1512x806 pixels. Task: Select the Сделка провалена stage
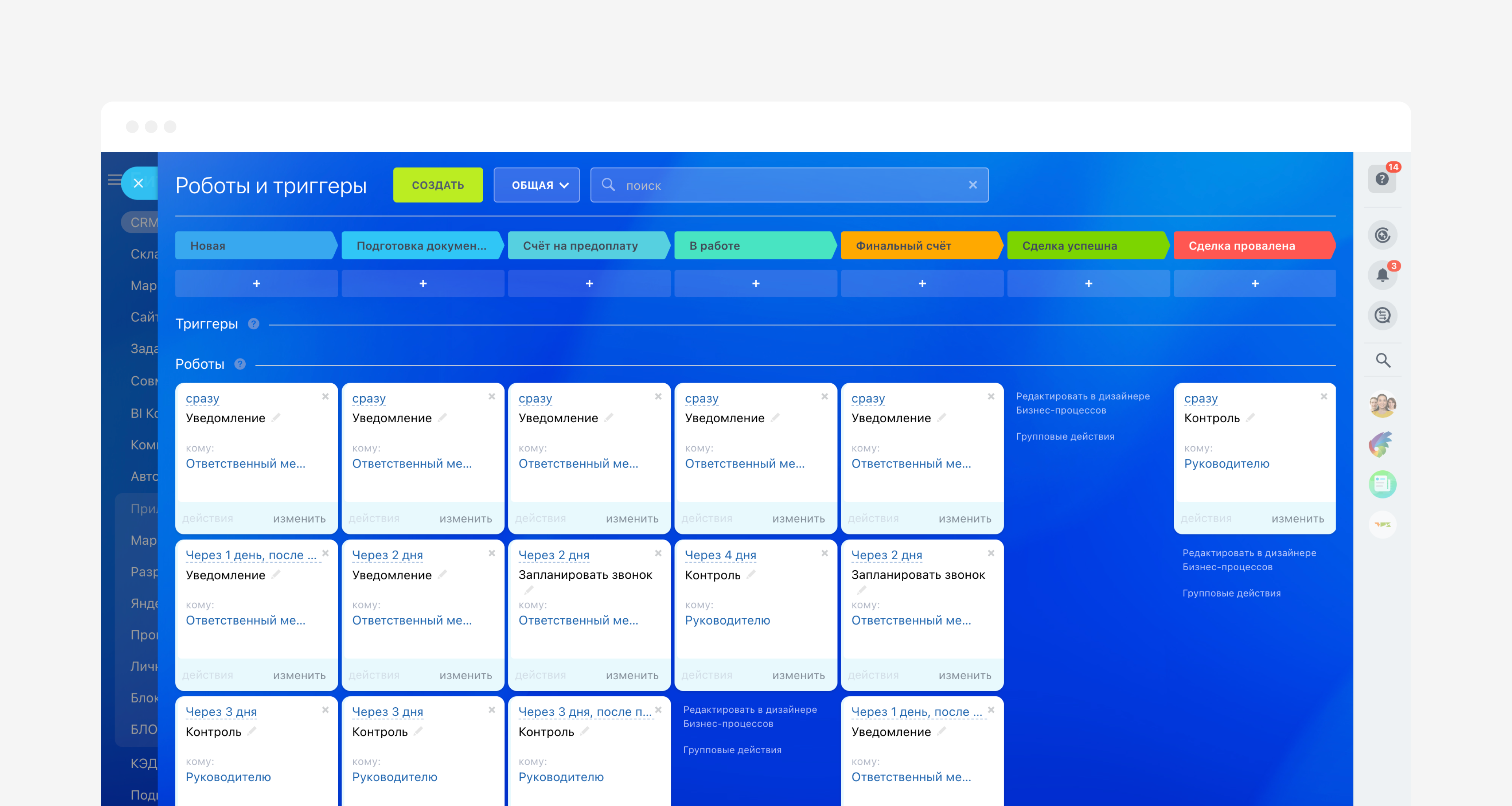tap(1255, 246)
